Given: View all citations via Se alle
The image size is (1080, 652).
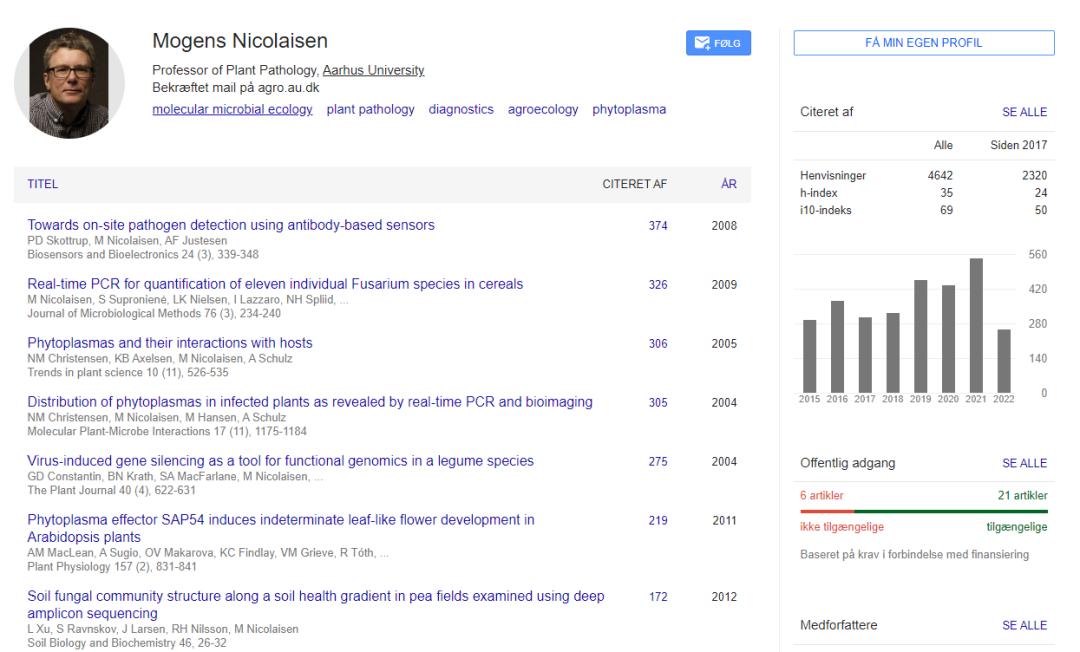Looking at the screenshot, I should [1024, 113].
